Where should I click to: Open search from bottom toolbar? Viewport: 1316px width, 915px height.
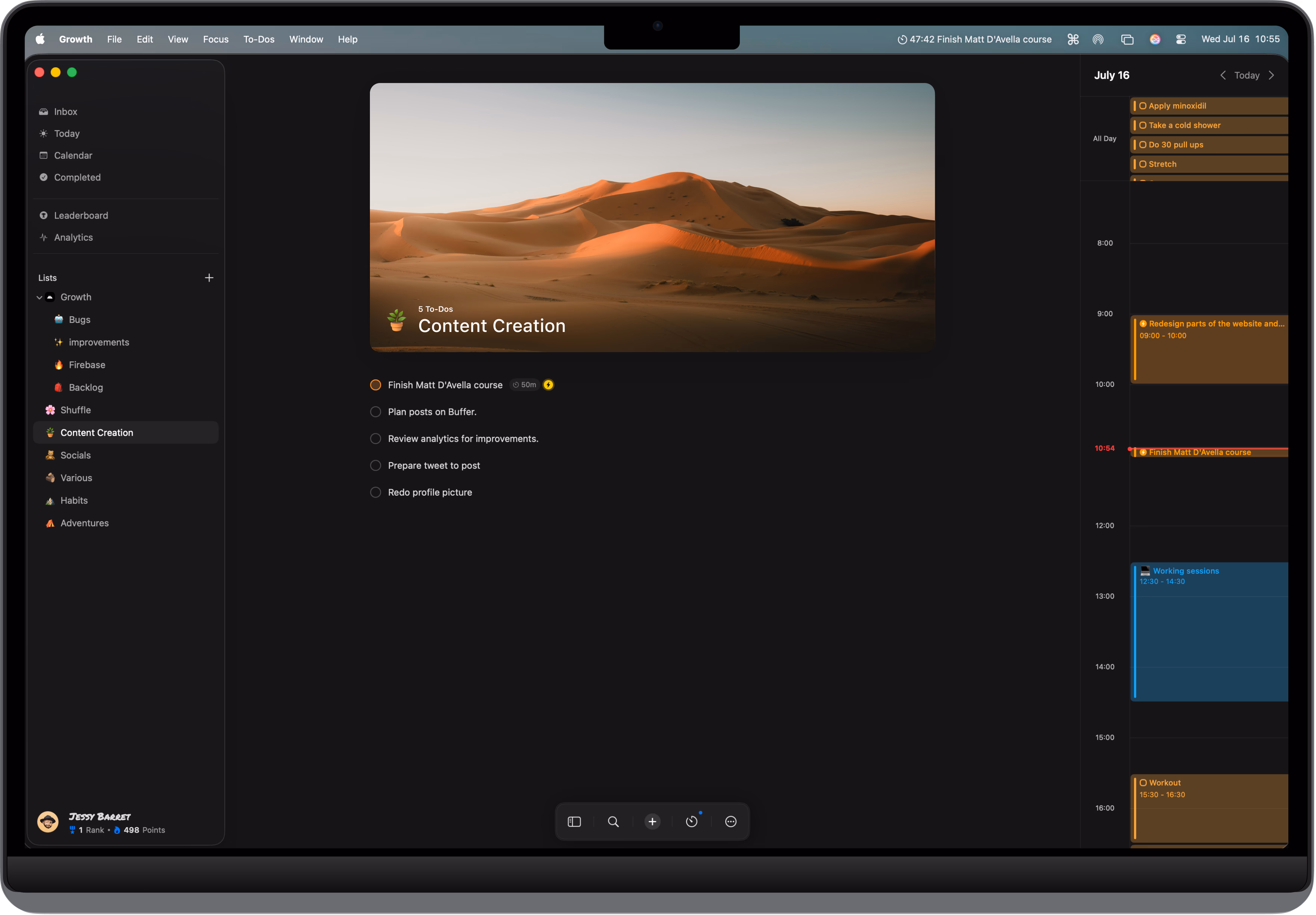613,822
